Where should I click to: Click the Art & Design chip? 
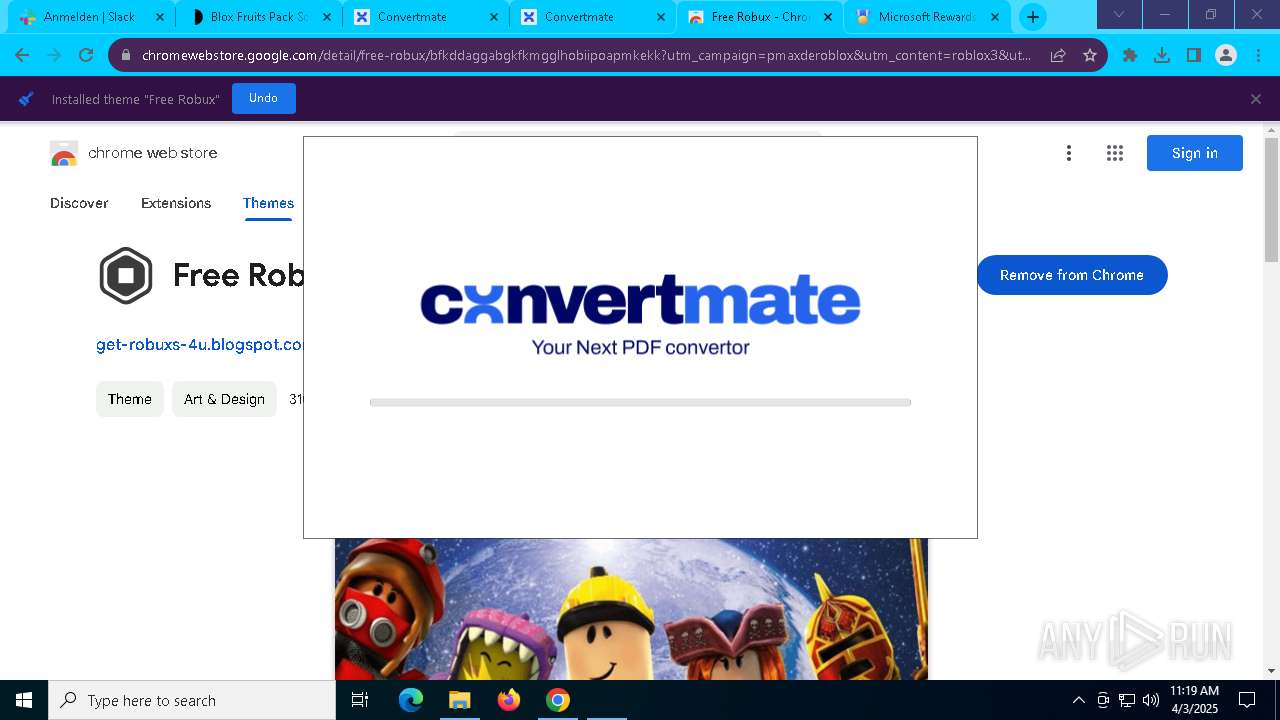[x=224, y=399]
